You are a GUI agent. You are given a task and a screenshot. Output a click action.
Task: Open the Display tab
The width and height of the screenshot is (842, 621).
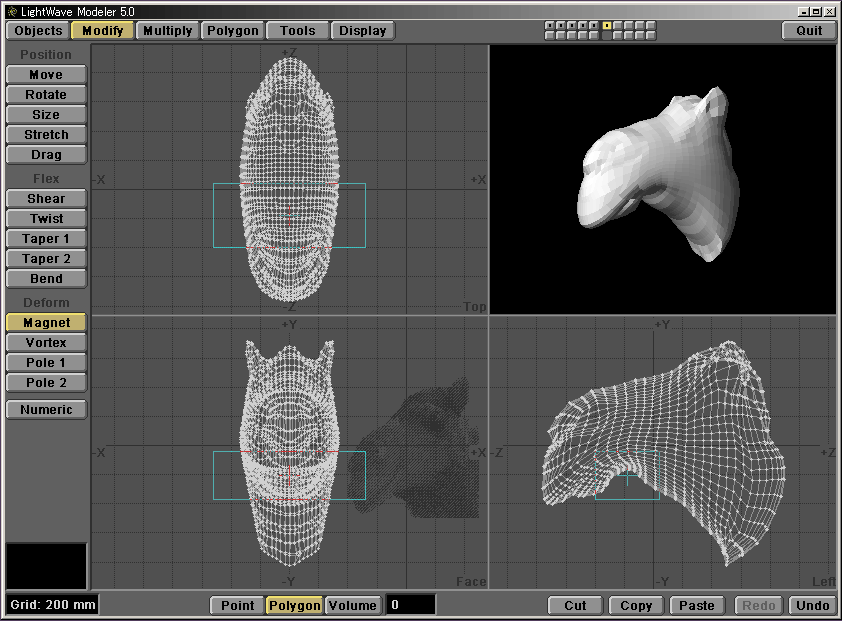click(362, 30)
